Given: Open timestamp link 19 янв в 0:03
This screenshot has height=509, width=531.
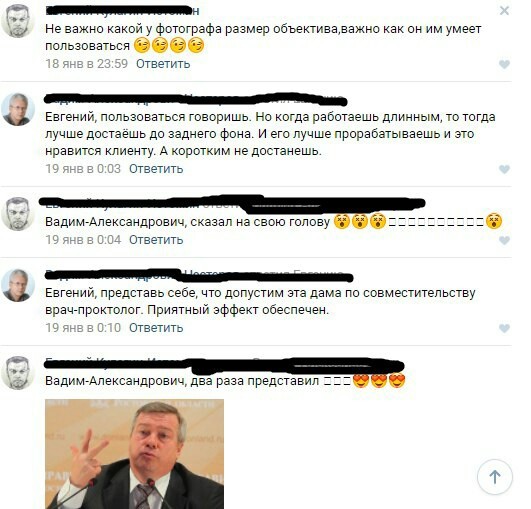Looking at the screenshot, I should coord(83,169).
